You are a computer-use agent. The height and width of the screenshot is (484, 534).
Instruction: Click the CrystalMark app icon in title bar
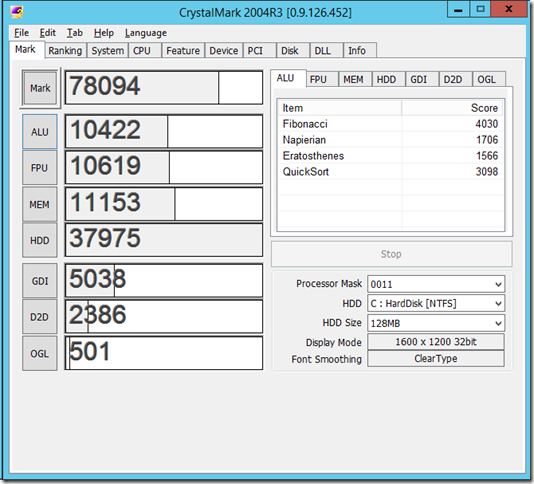tap(17, 12)
